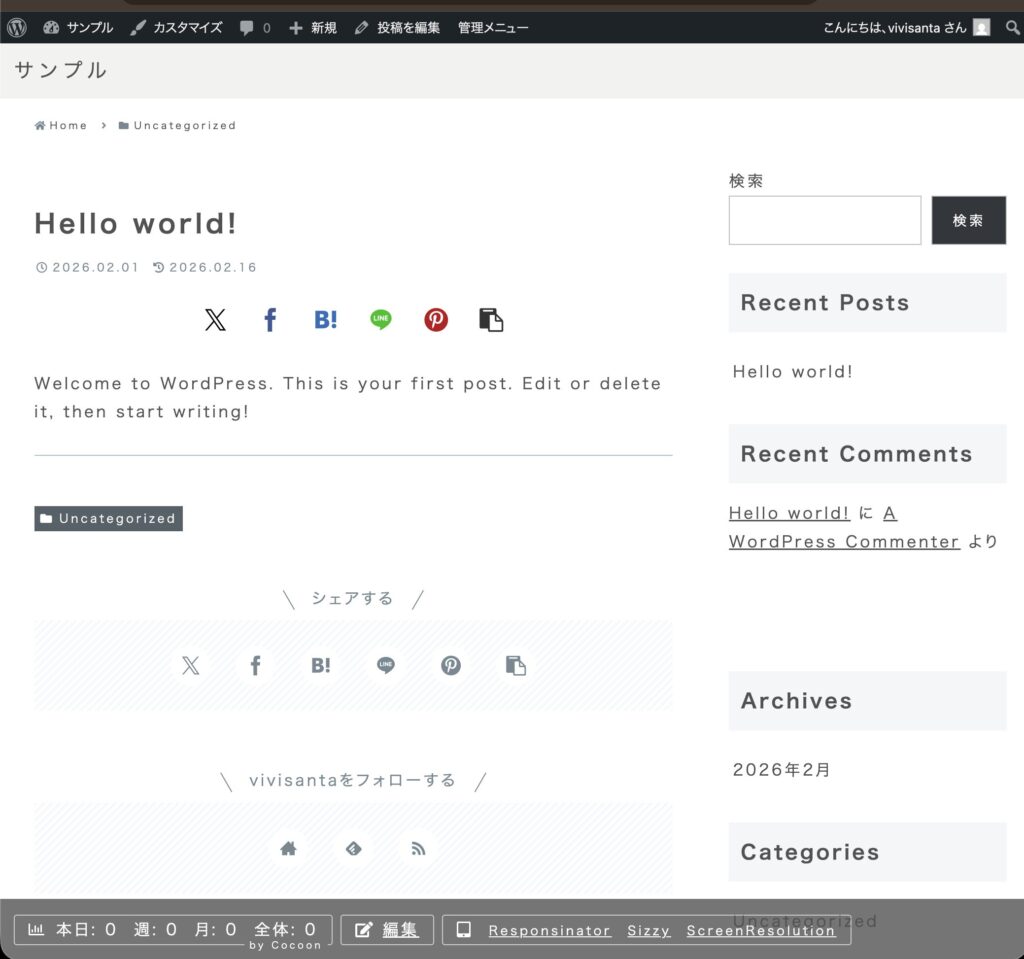The image size is (1024, 959).
Task: Open the 2026年2月 archive link
Action: (x=781, y=770)
